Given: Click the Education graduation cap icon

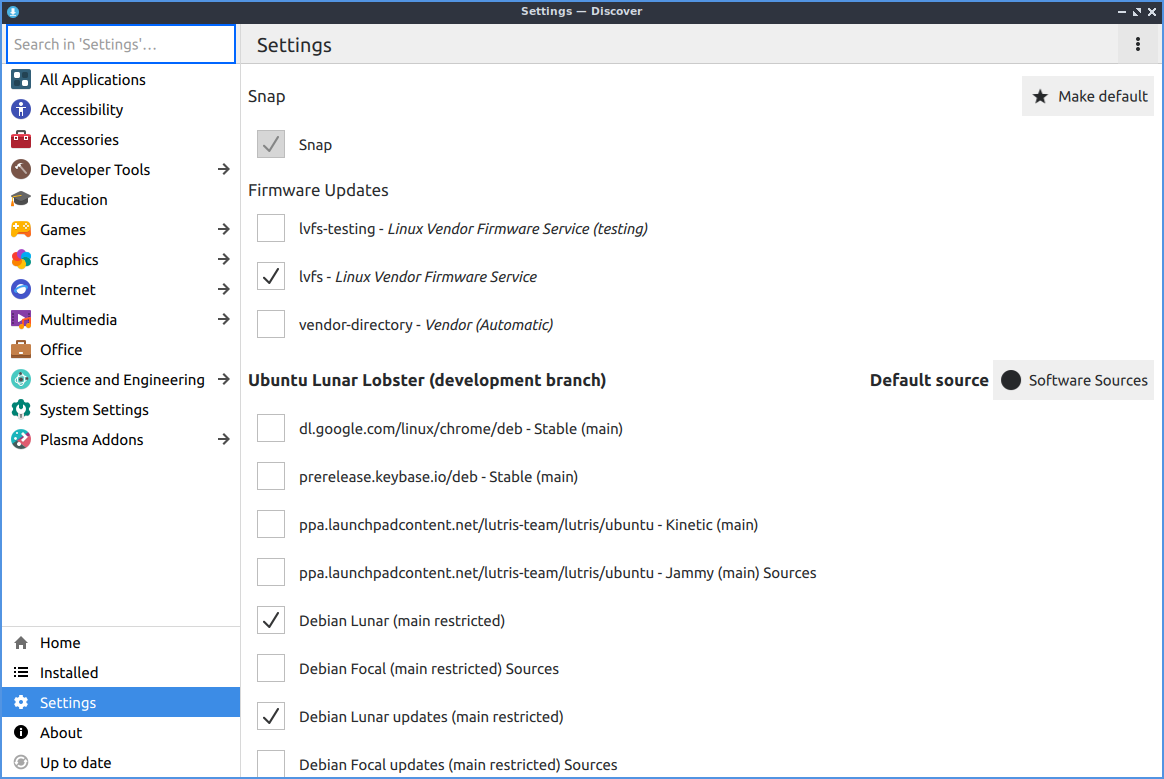Looking at the screenshot, I should 21,200.
